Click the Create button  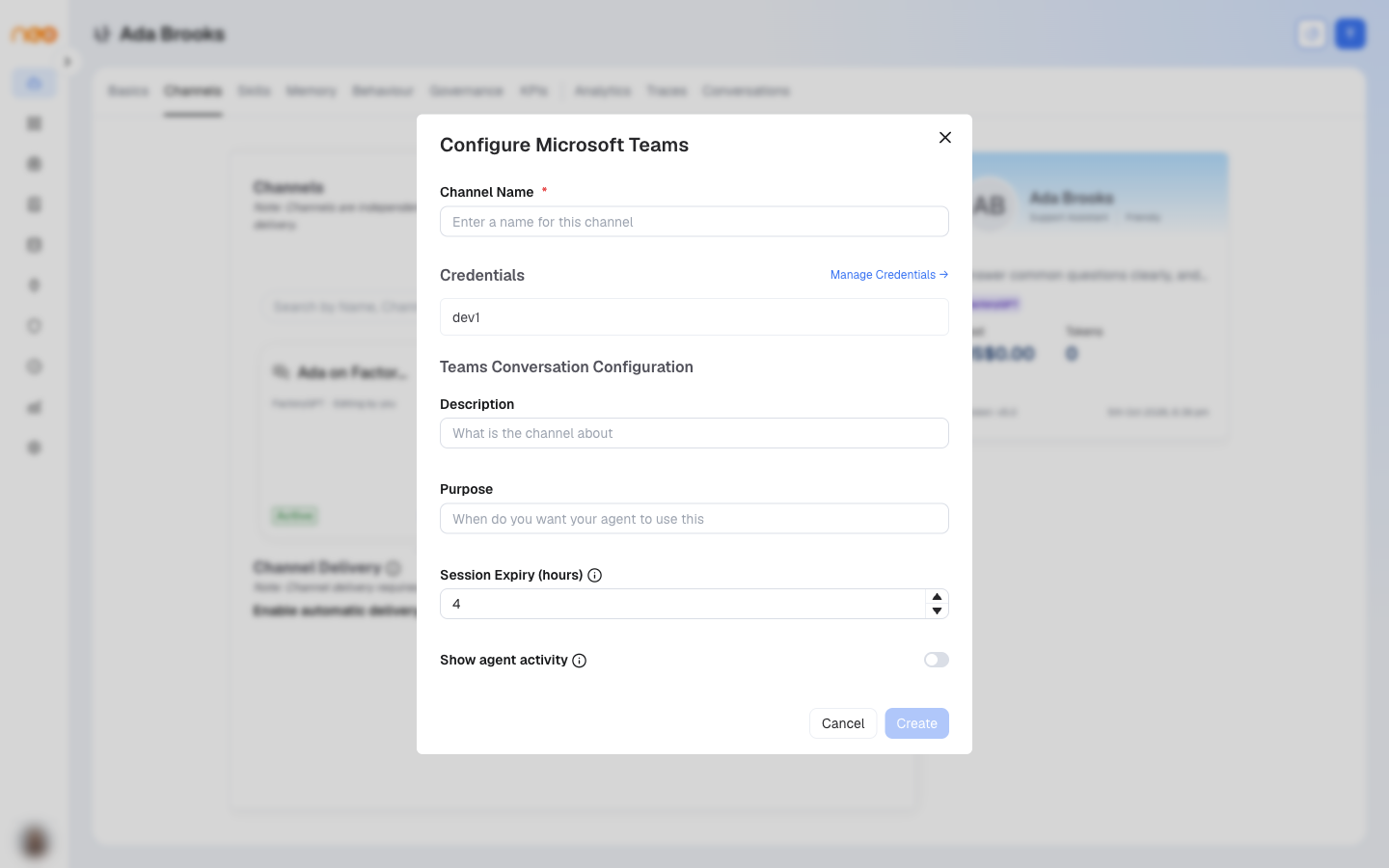[x=917, y=723]
